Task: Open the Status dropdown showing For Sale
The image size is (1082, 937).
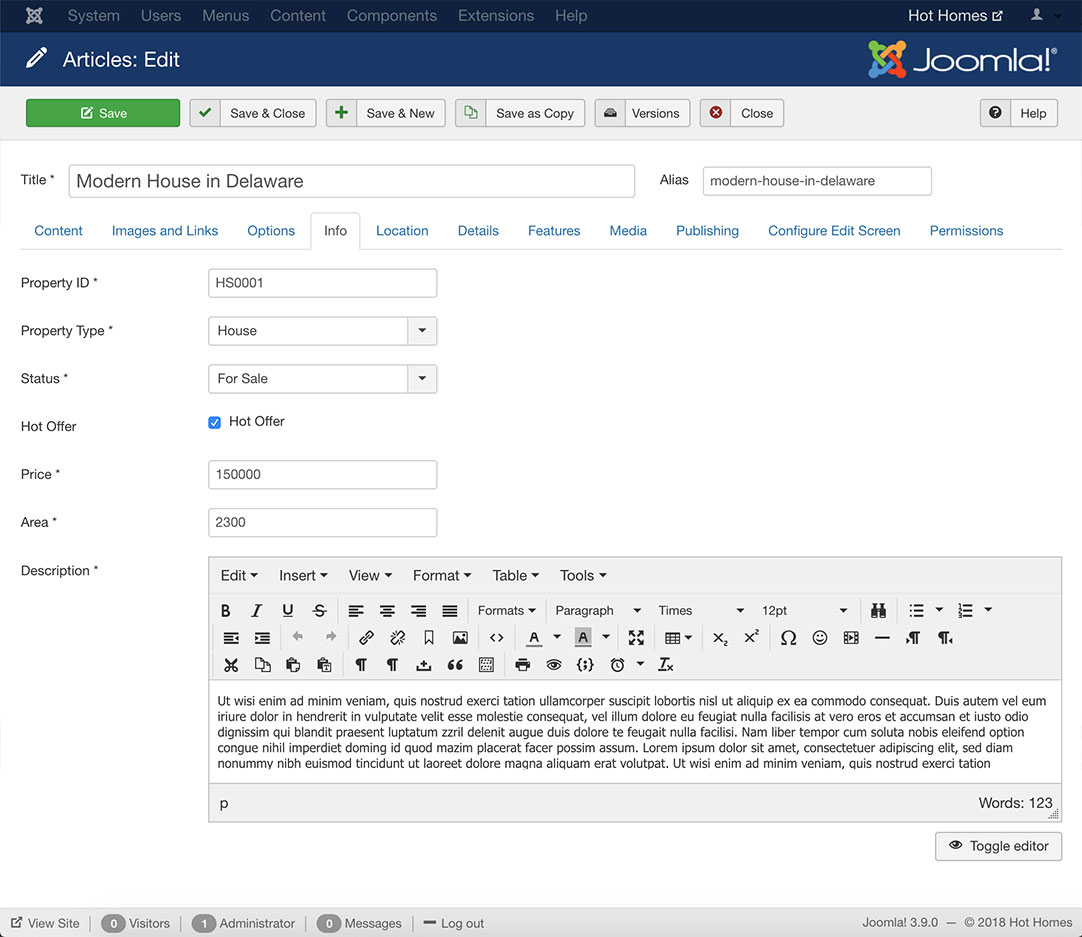Action: [322, 379]
